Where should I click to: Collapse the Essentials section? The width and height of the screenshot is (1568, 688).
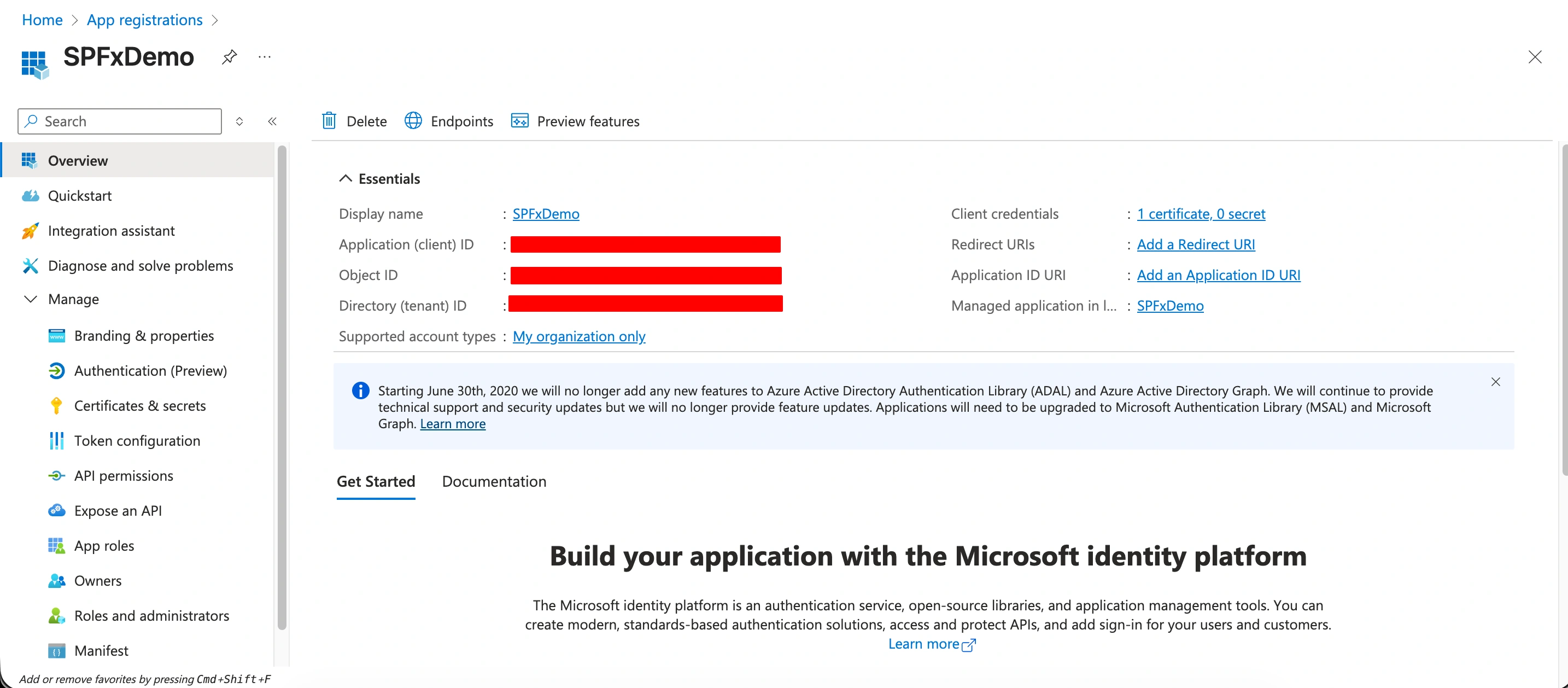tap(345, 178)
